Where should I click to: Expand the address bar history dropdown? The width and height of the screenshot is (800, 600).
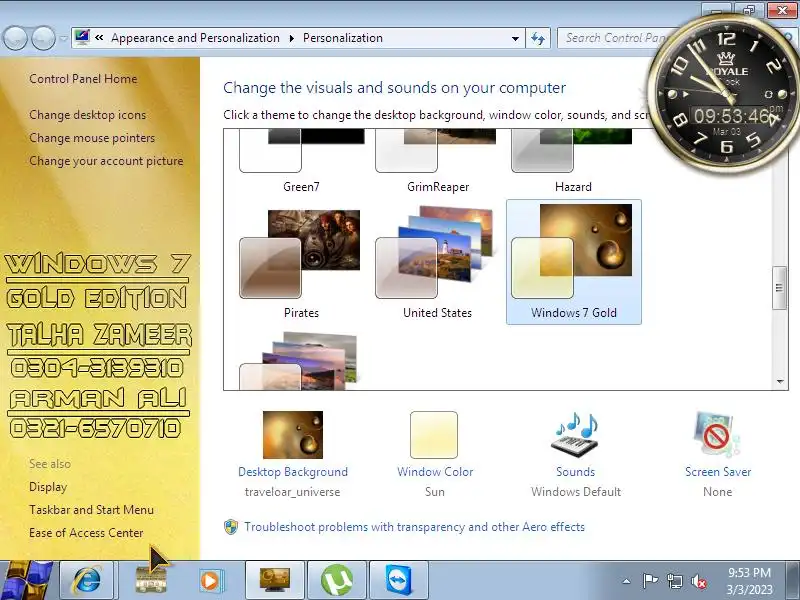pyautogui.click(x=515, y=38)
